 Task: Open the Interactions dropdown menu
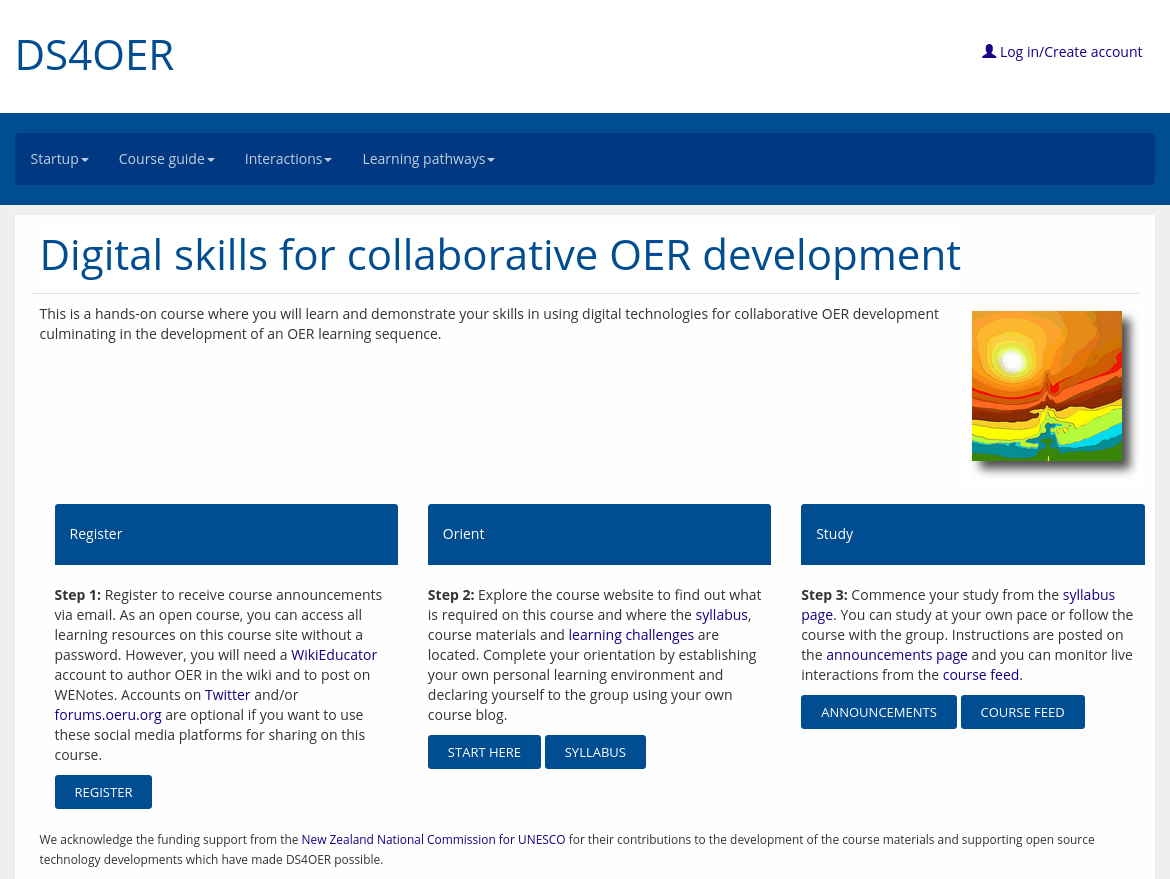point(288,159)
